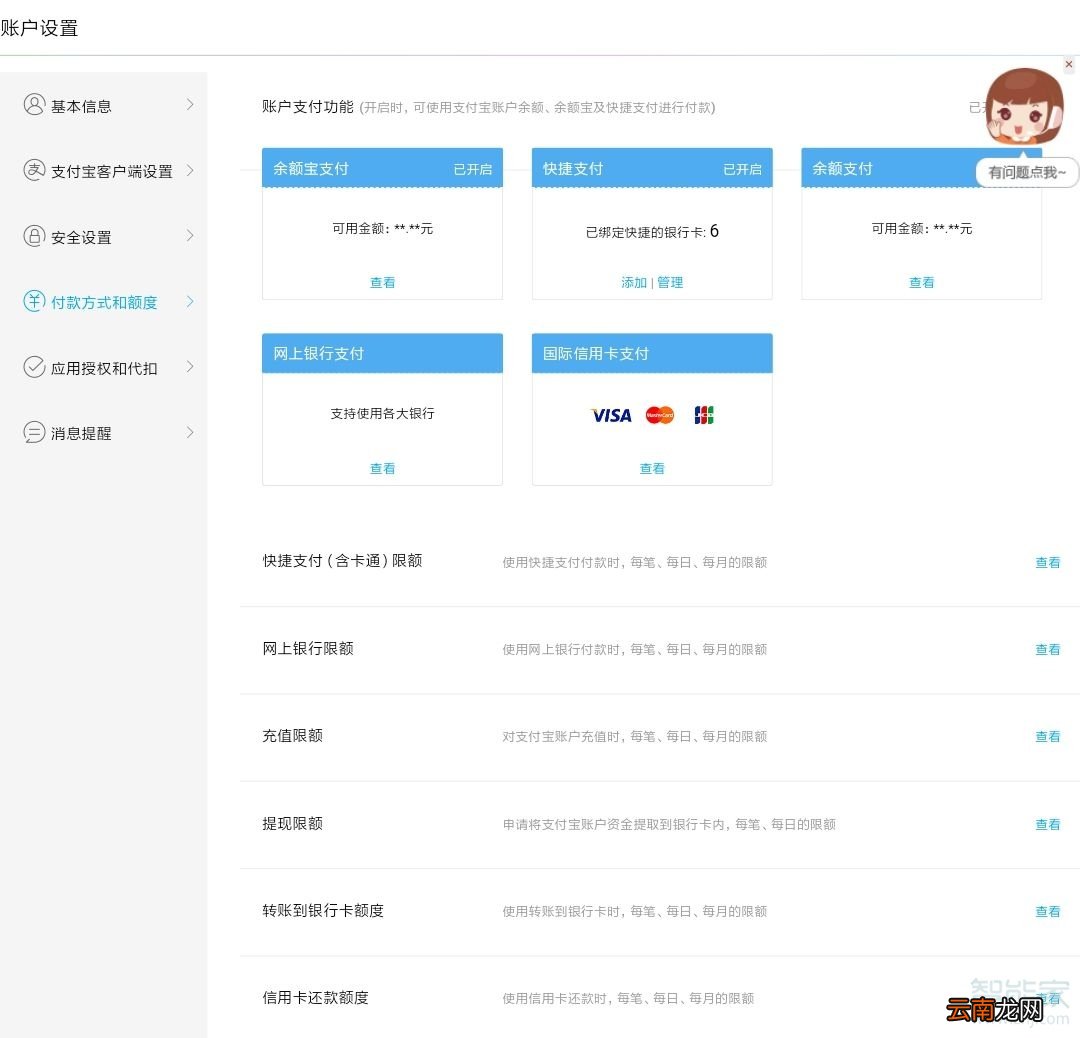Click 已开启 status on 快捷支付
The image size is (1080, 1038).
click(742, 169)
